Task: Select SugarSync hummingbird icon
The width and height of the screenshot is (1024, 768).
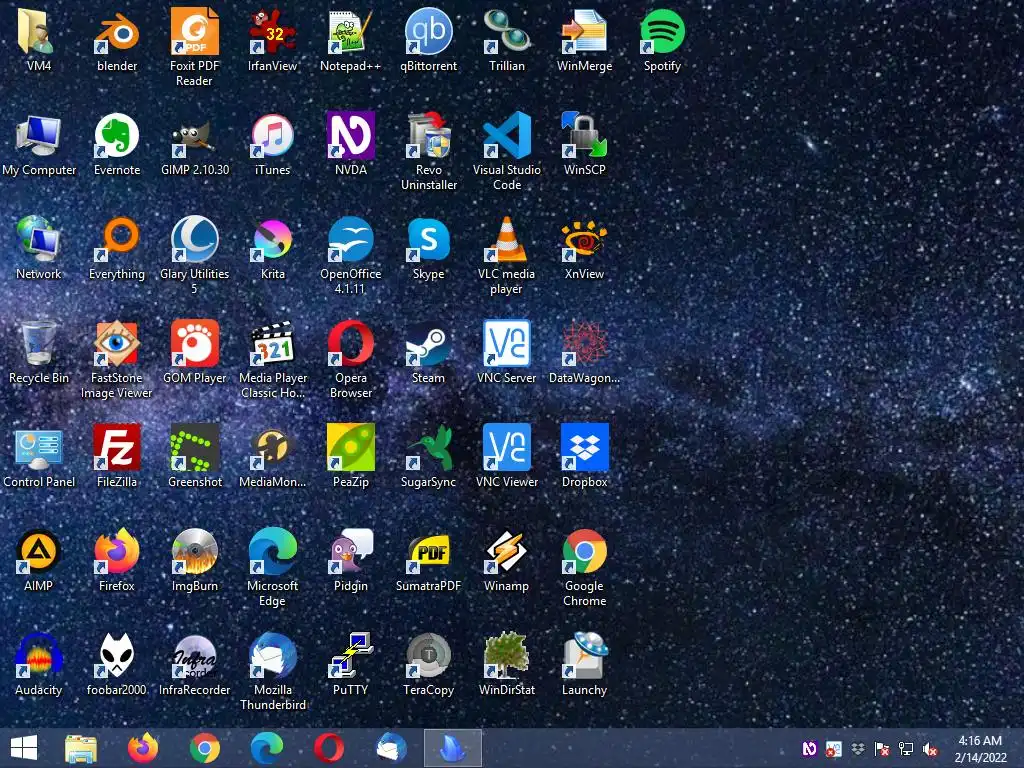Action: [x=428, y=447]
